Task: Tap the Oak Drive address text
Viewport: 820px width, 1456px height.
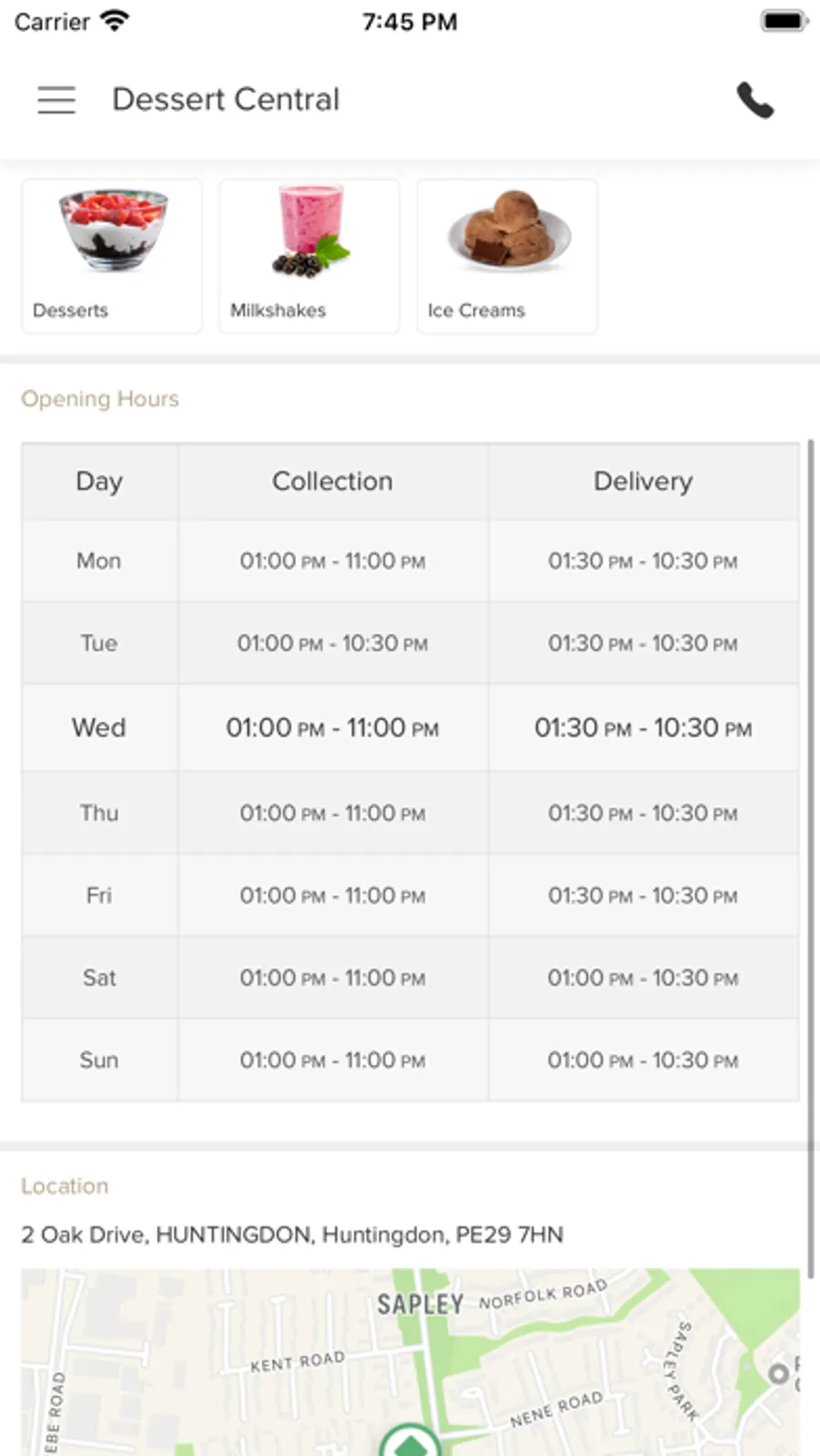Action: click(292, 1235)
